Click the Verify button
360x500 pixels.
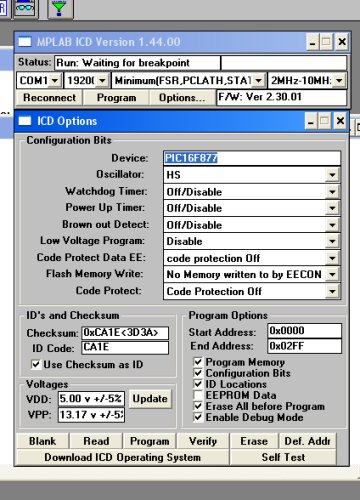click(203, 441)
